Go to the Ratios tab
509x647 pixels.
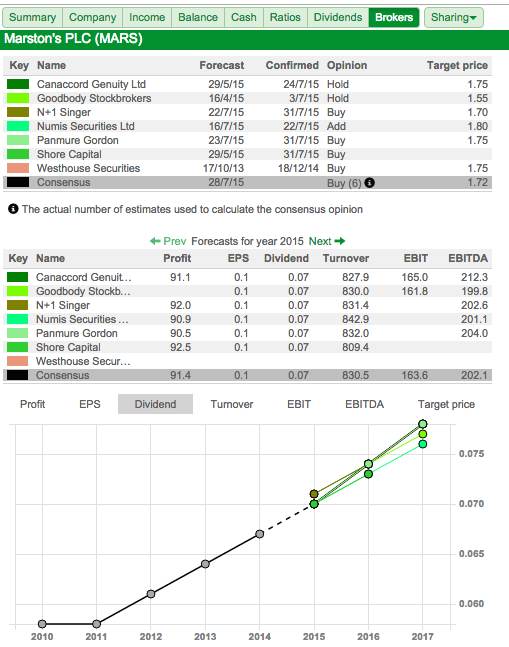click(x=285, y=17)
